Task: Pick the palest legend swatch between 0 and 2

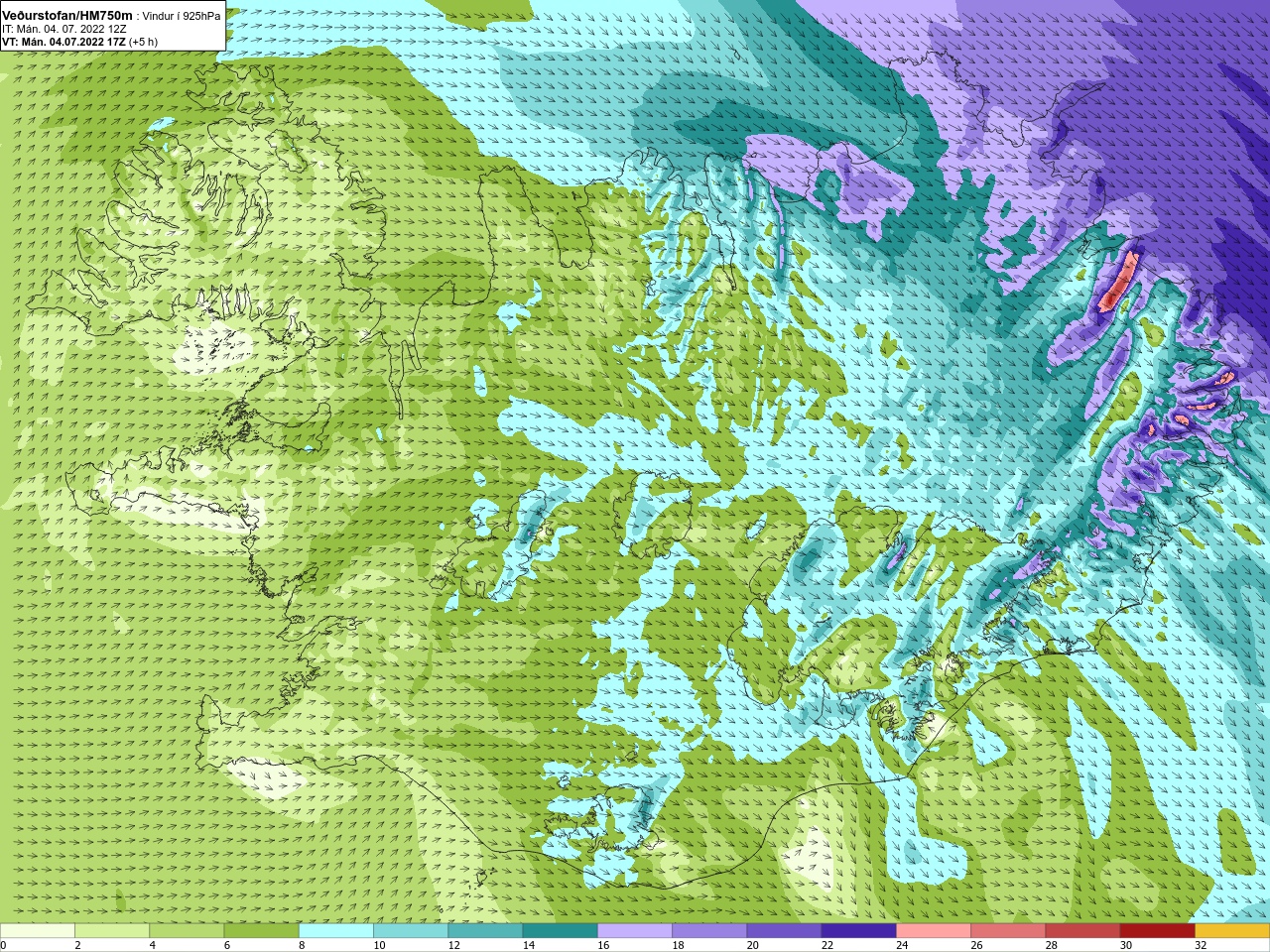Action: click(38, 931)
